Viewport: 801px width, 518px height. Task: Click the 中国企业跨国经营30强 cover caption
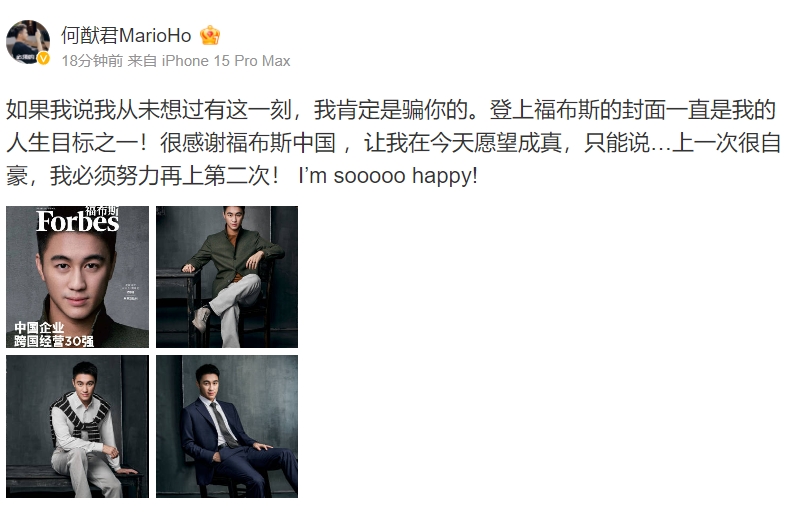pos(54,334)
